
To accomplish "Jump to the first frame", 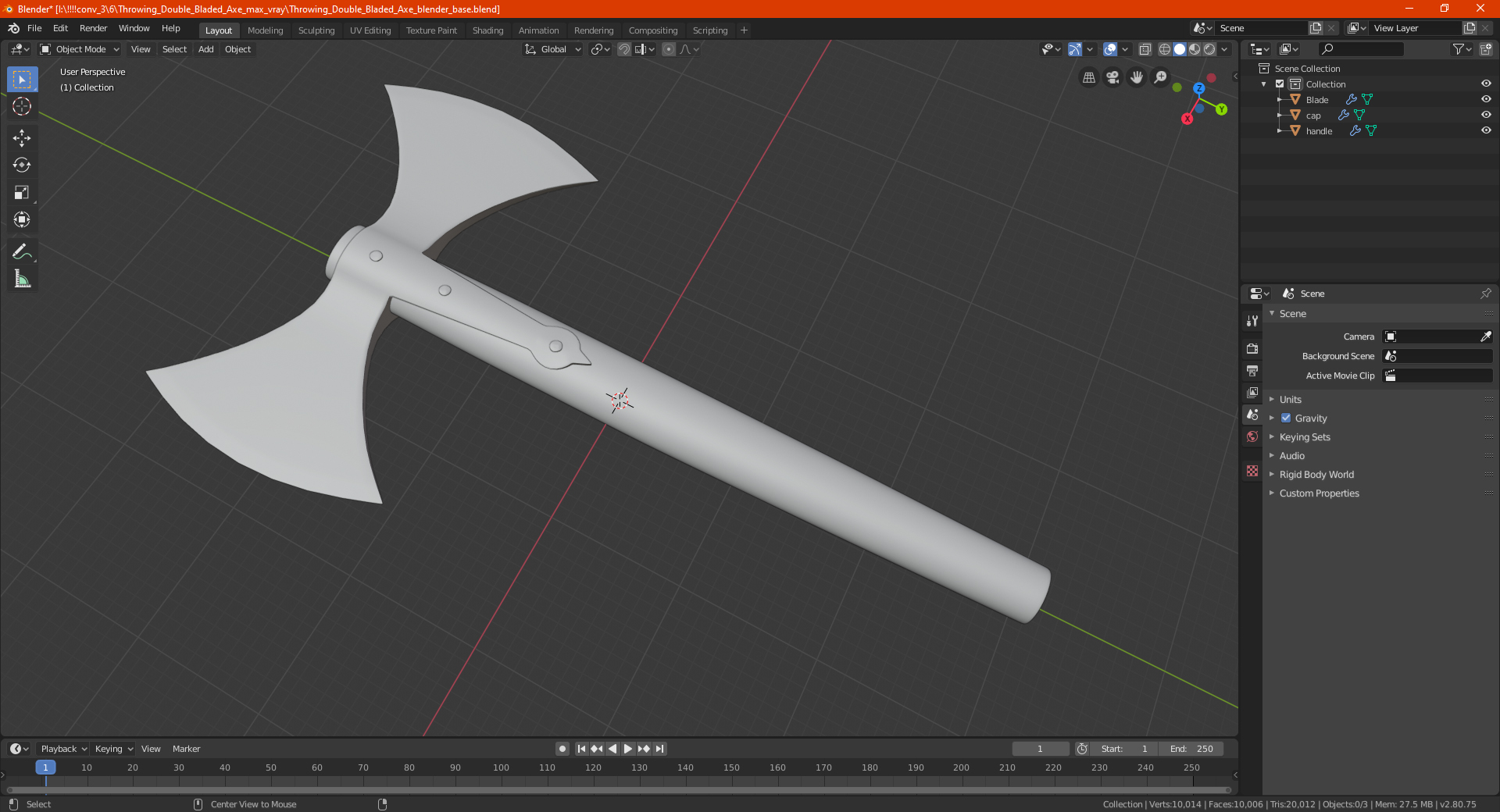I will click(581, 749).
